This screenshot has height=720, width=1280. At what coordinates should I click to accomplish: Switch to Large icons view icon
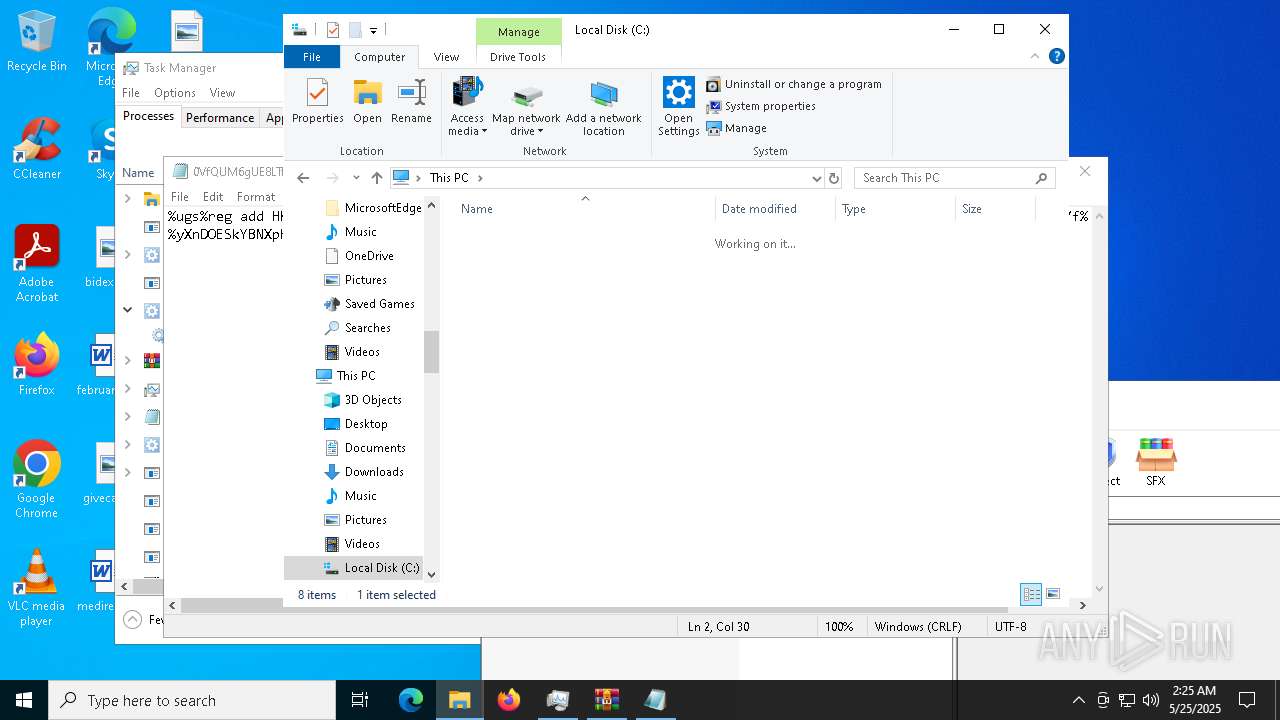[1053, 594]
